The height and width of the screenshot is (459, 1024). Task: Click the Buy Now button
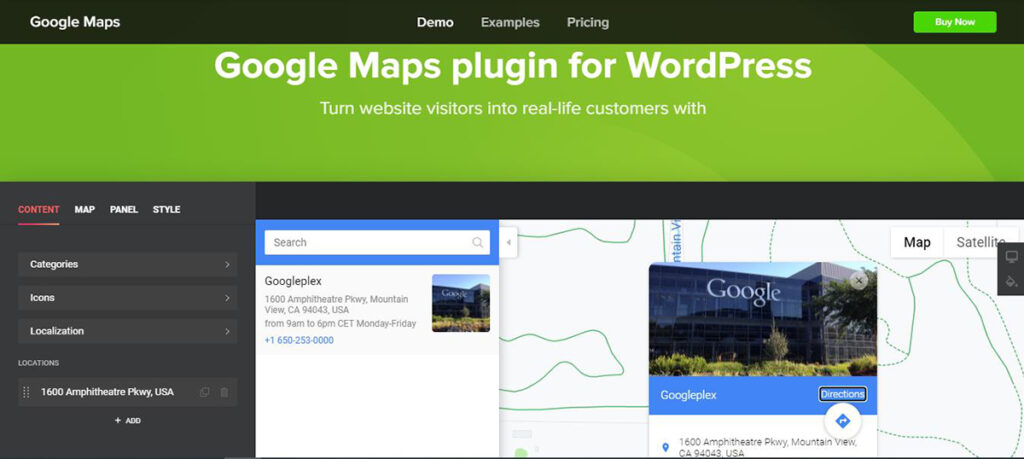pos(955,22)
